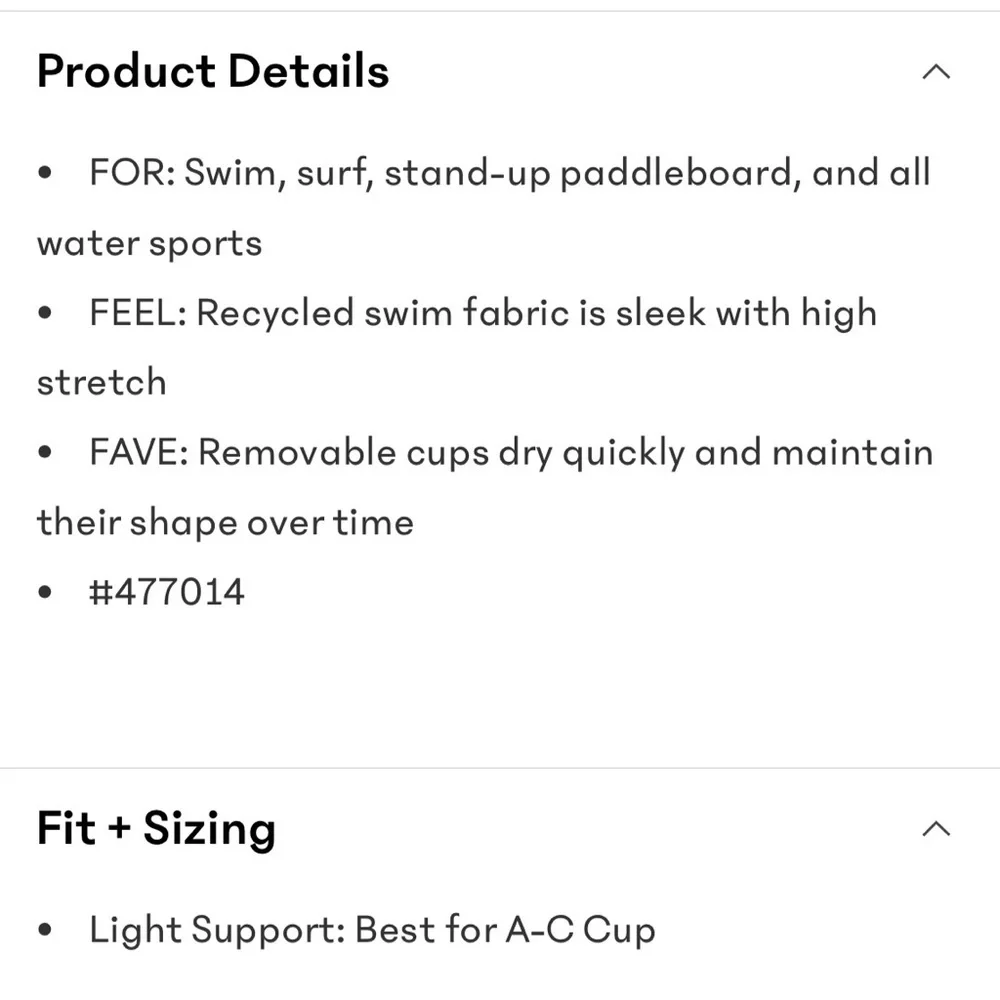
Task: Click the divider line above Fit + Sizing
Action: pos(500,768)
